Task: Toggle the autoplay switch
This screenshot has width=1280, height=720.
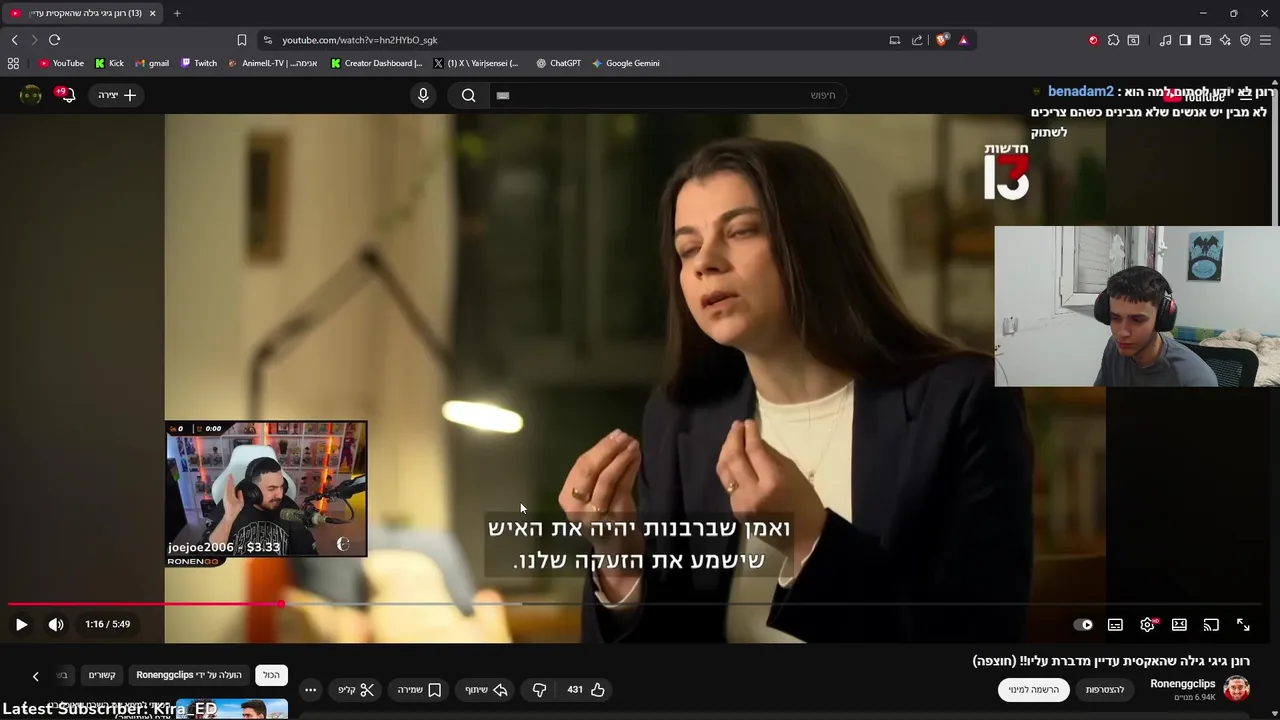Action: pyautogui.click(x=1083, y=624)
